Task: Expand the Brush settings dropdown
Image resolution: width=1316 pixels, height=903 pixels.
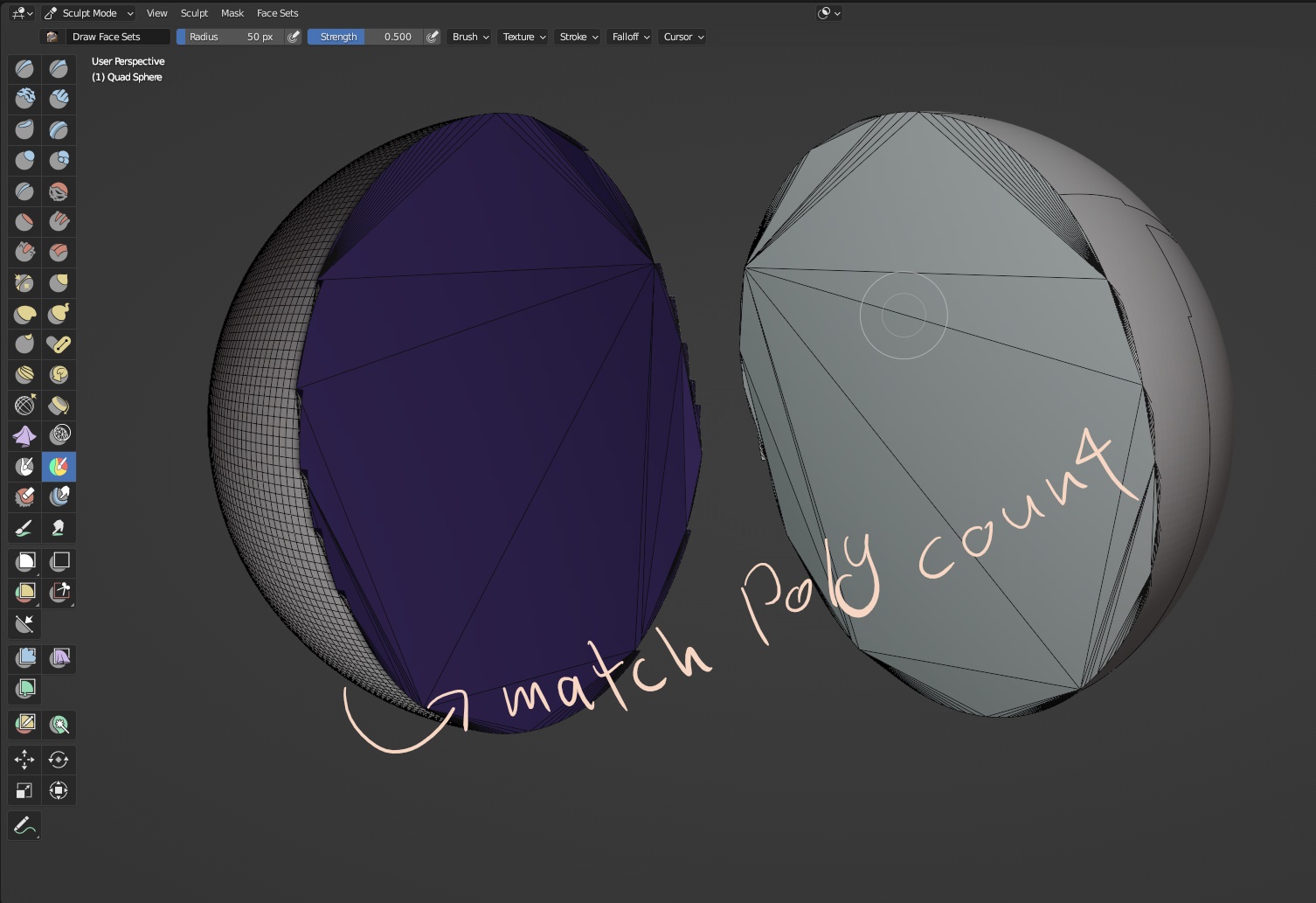Action: pyautogui.click(x=470, y=37)
